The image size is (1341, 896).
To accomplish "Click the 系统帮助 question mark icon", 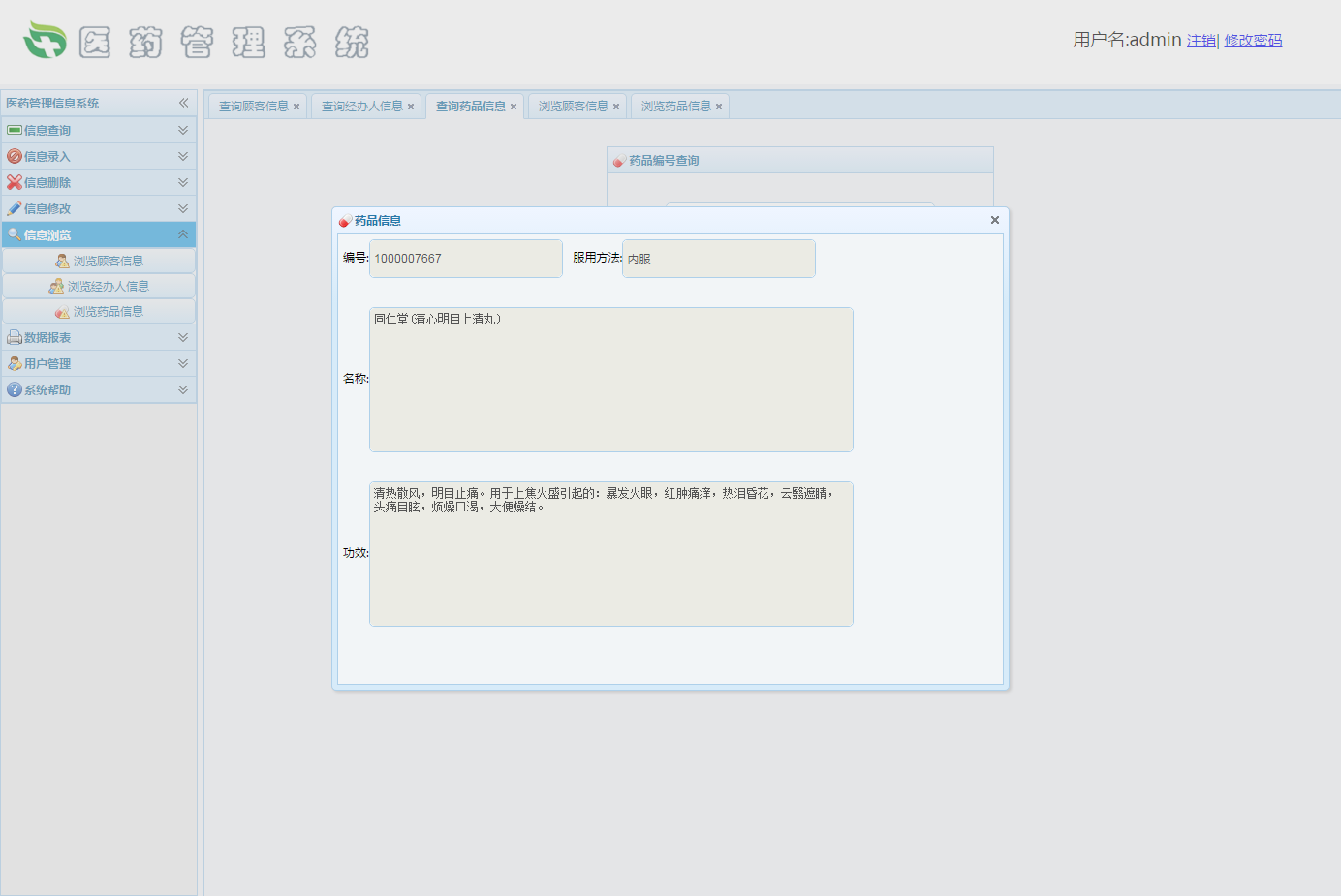I will click(15, 389).
